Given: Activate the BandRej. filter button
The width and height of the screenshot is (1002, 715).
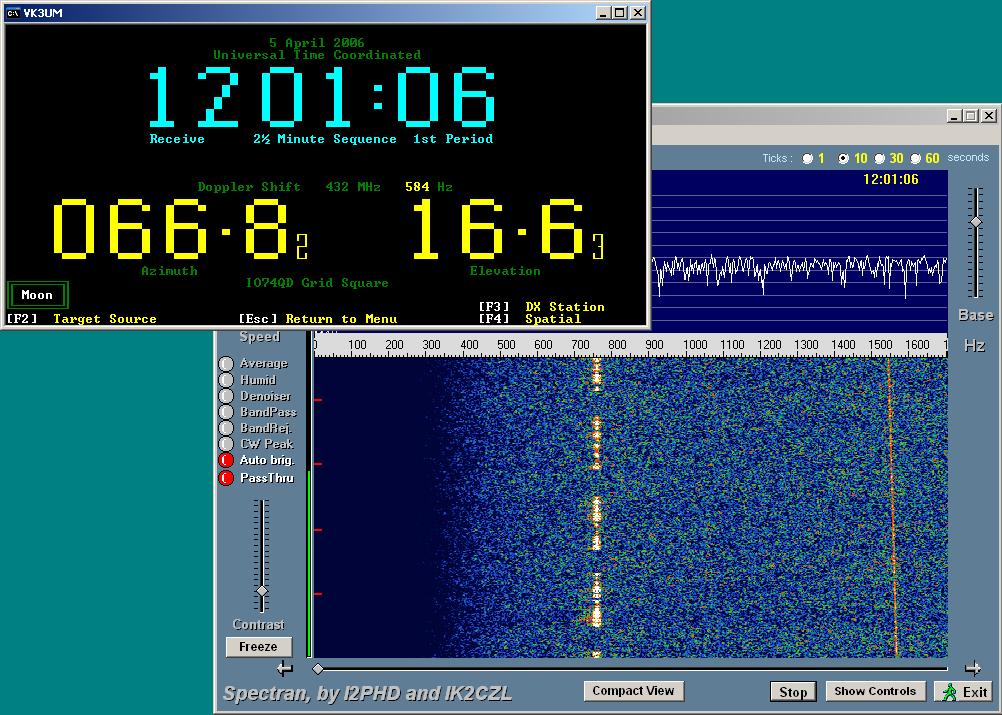Looking at the screenshot, I should 226,428.
